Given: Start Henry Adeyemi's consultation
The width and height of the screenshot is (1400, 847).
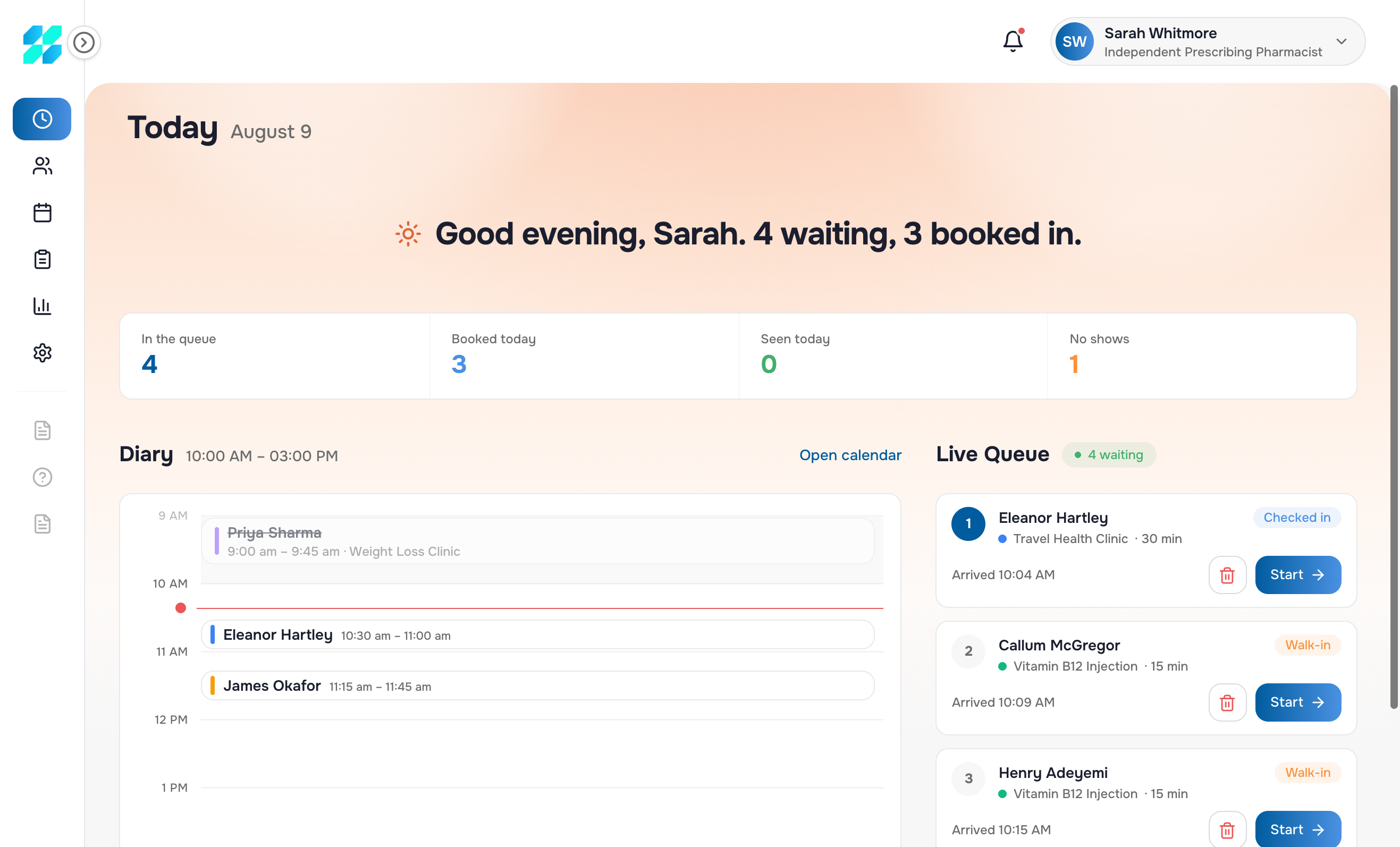Looking at the screenshot, I should pyautogui.click(x=1298, y=829).
